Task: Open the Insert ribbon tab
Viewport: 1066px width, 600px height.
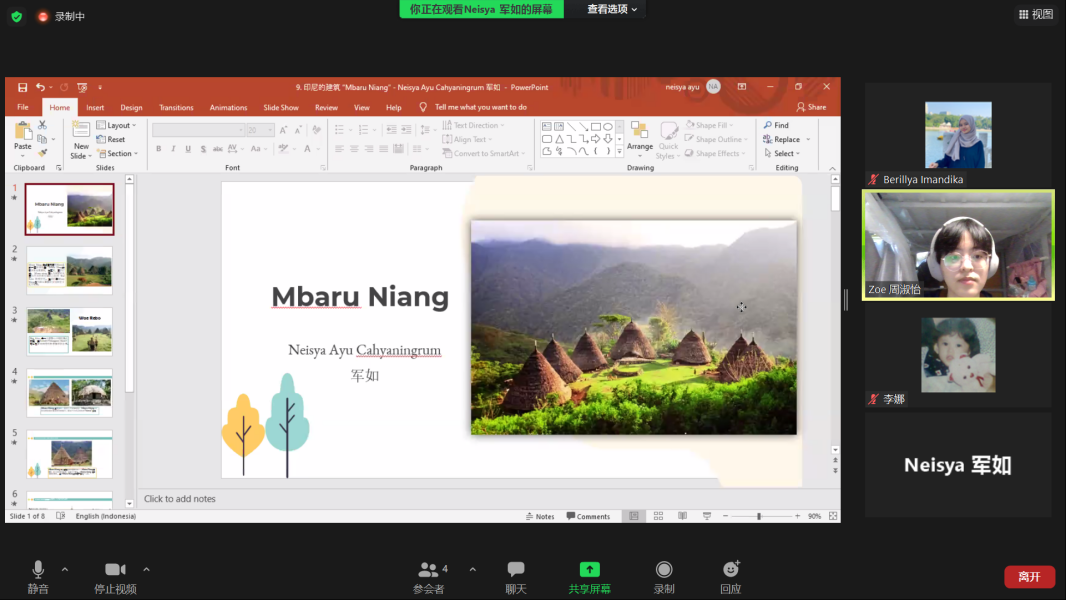Action: (95, 107)
